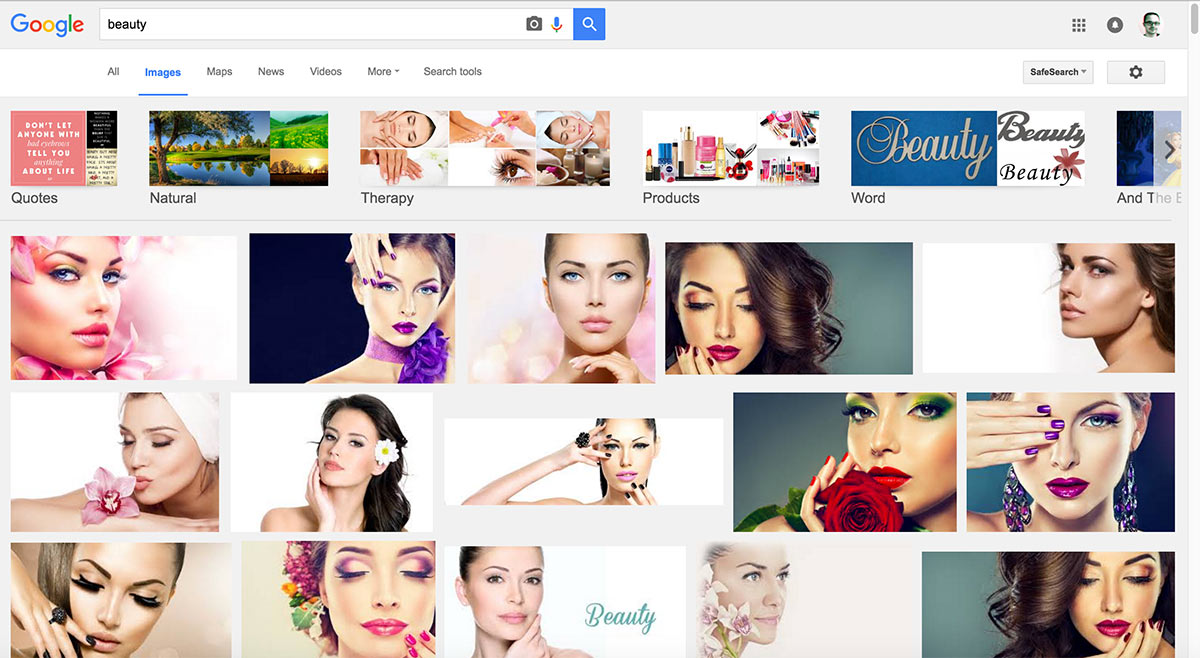Open the long lashes black ring image

(121, 600)
